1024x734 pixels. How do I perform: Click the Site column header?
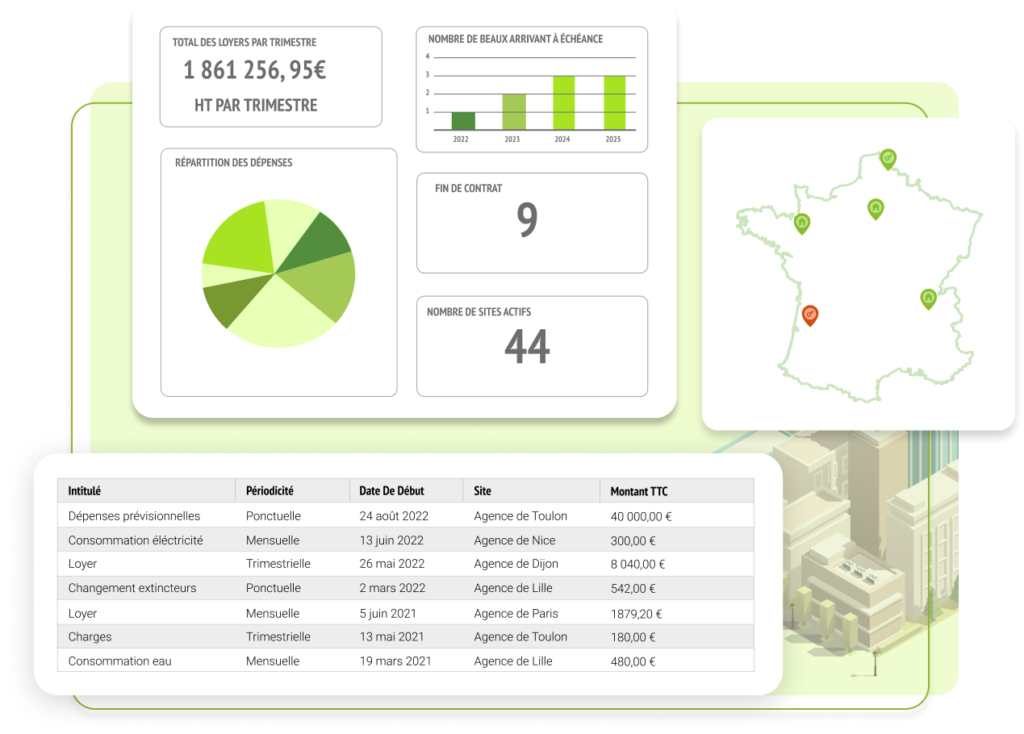482,491
